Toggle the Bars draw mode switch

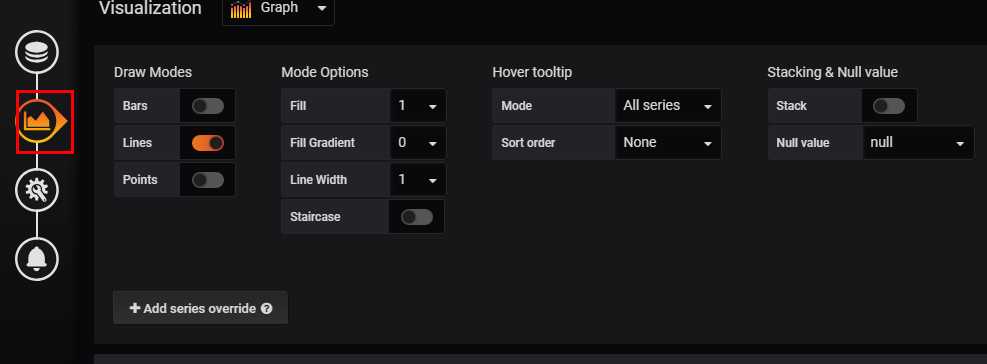(208, 106)
